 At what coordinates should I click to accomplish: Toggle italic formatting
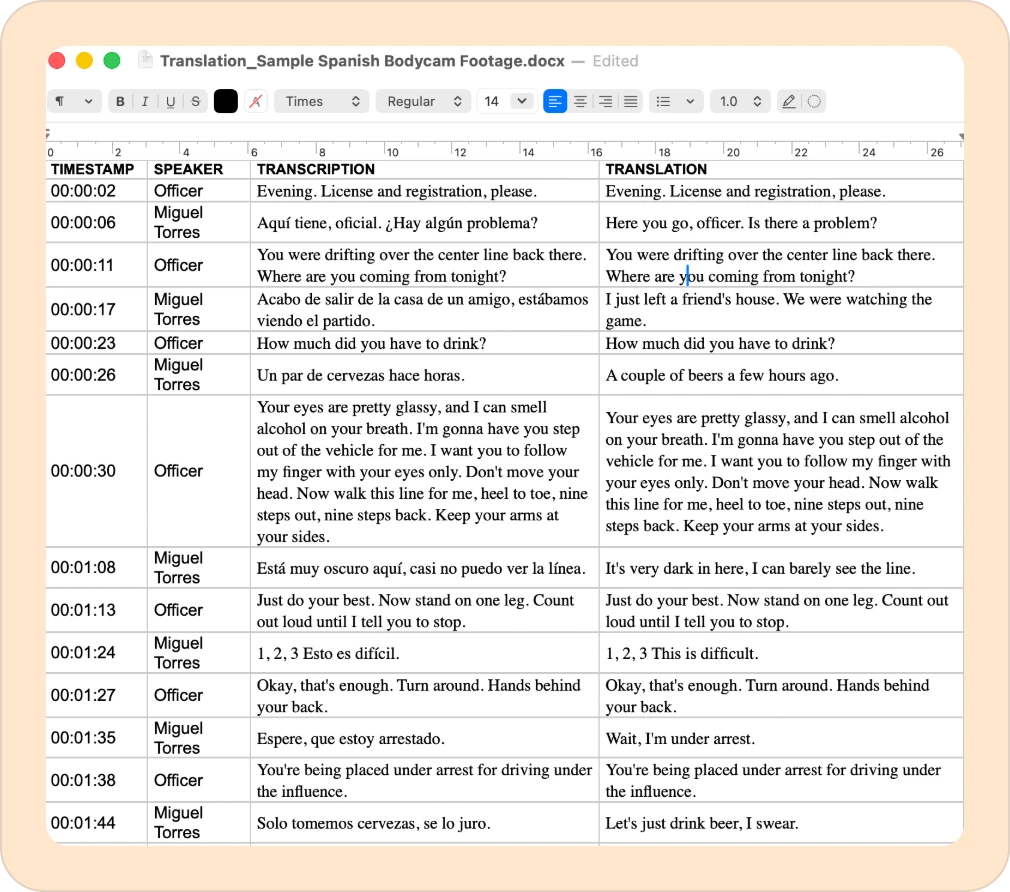point(145,101)
